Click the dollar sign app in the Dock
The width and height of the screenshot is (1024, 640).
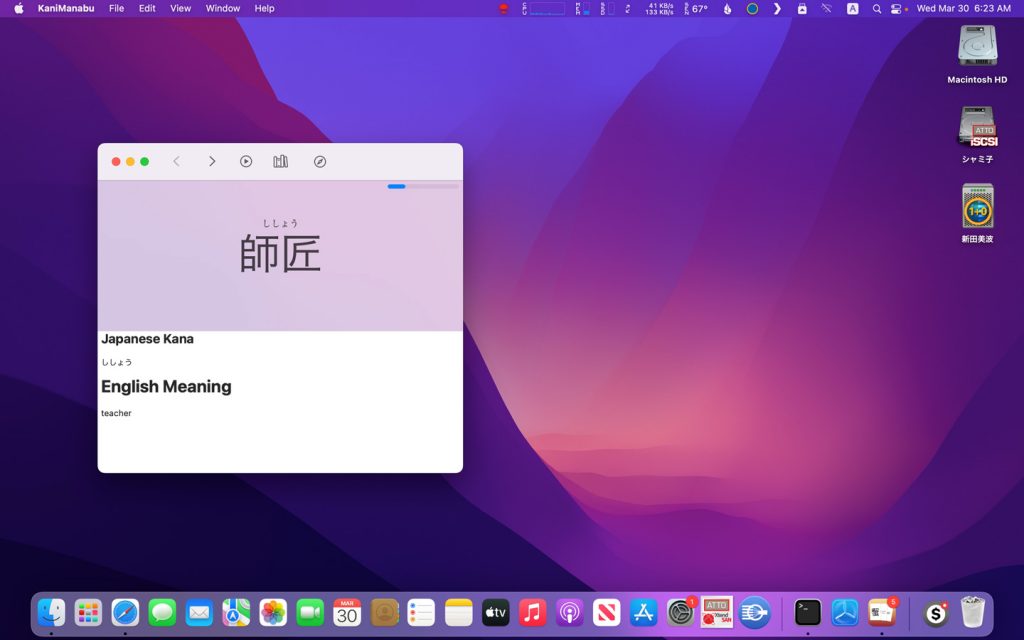[936, 613]
